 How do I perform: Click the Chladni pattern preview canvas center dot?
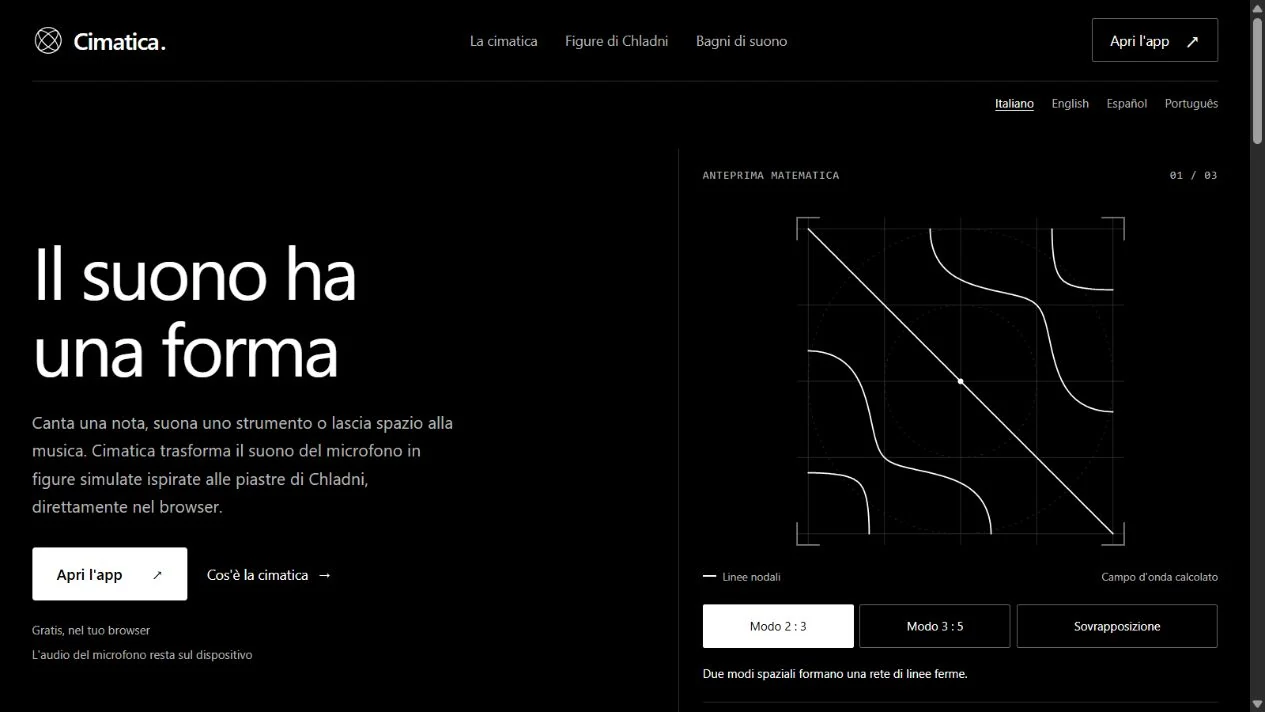[961, 381]
